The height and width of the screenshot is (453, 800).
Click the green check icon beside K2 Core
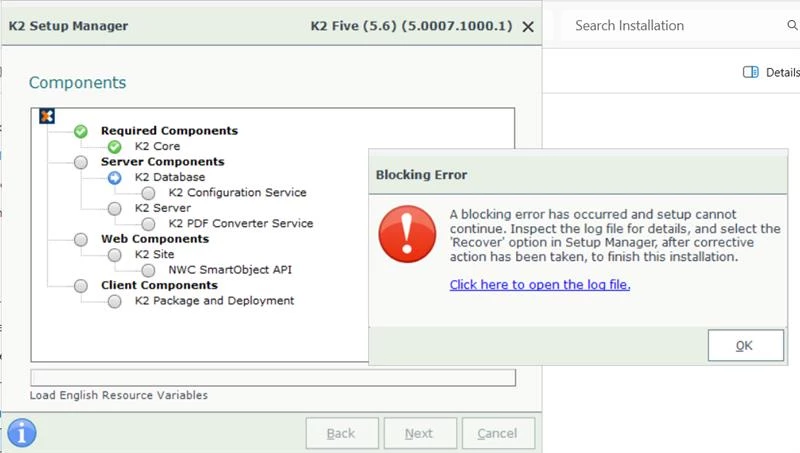114,147
